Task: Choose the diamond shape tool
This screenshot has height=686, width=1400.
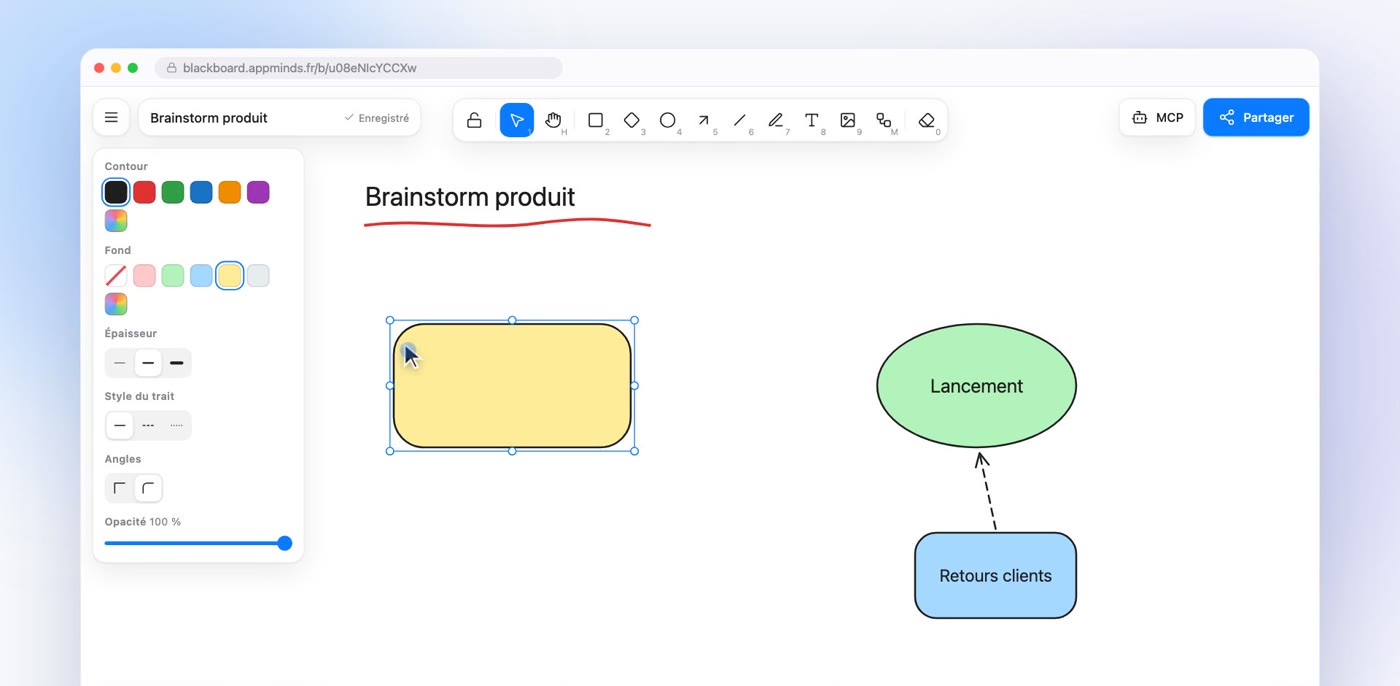Action: click(x=632, y=120)
